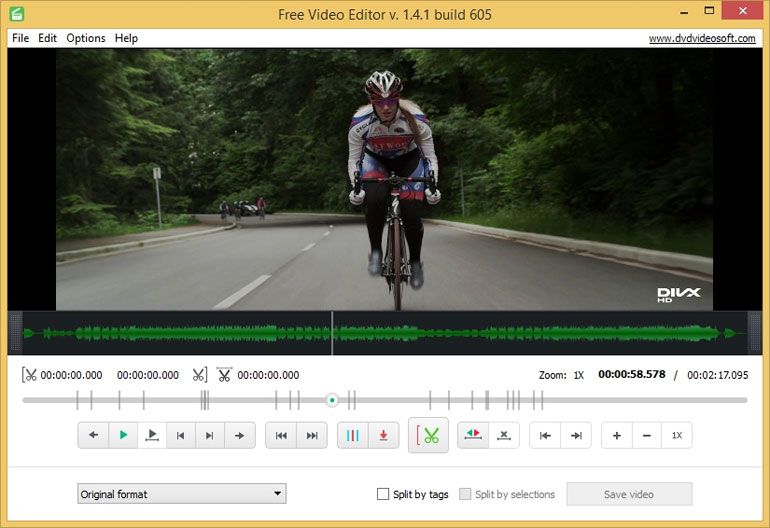Open the File menu

[20, 38]
